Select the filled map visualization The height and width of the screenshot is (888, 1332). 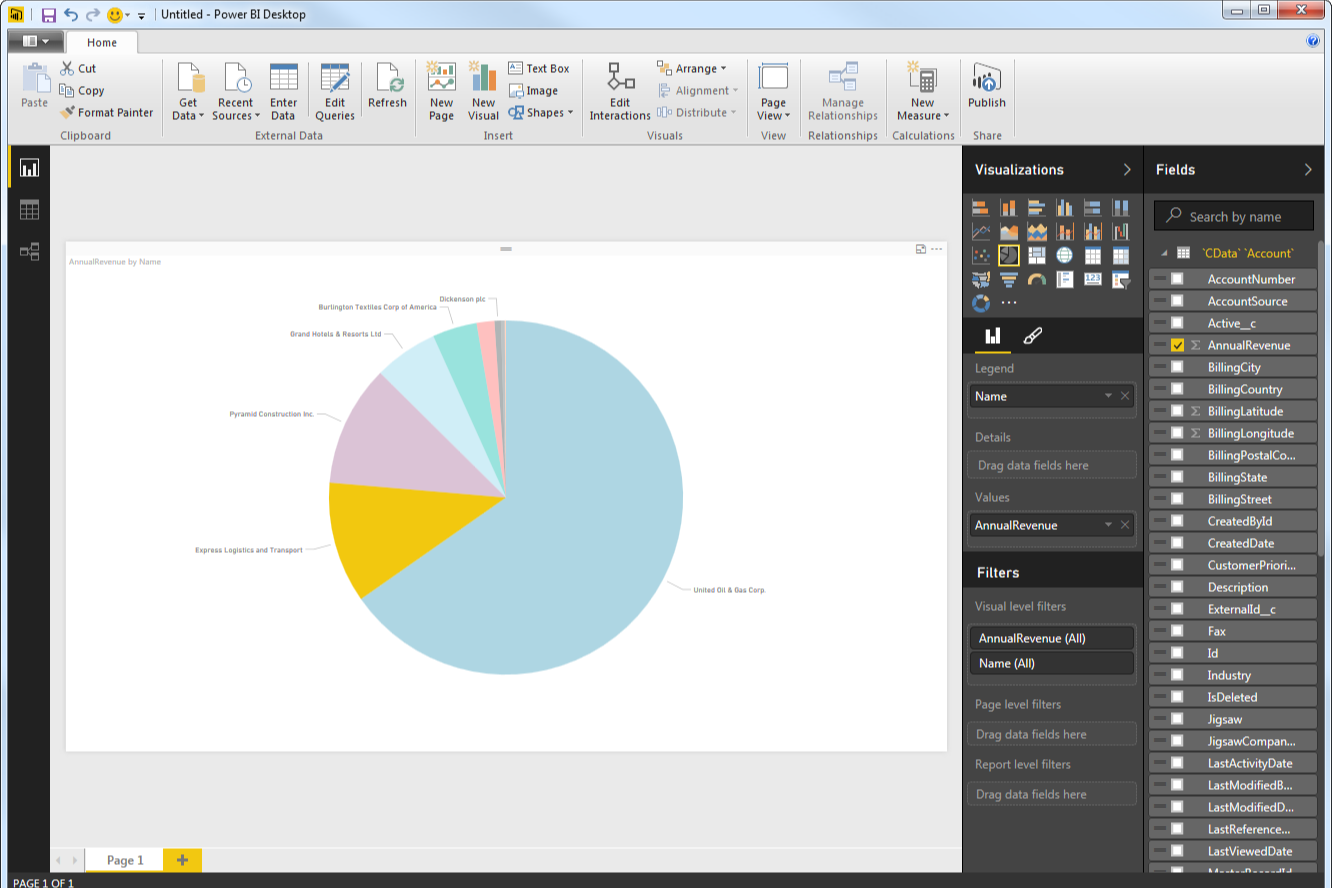(x=981, y=280)
